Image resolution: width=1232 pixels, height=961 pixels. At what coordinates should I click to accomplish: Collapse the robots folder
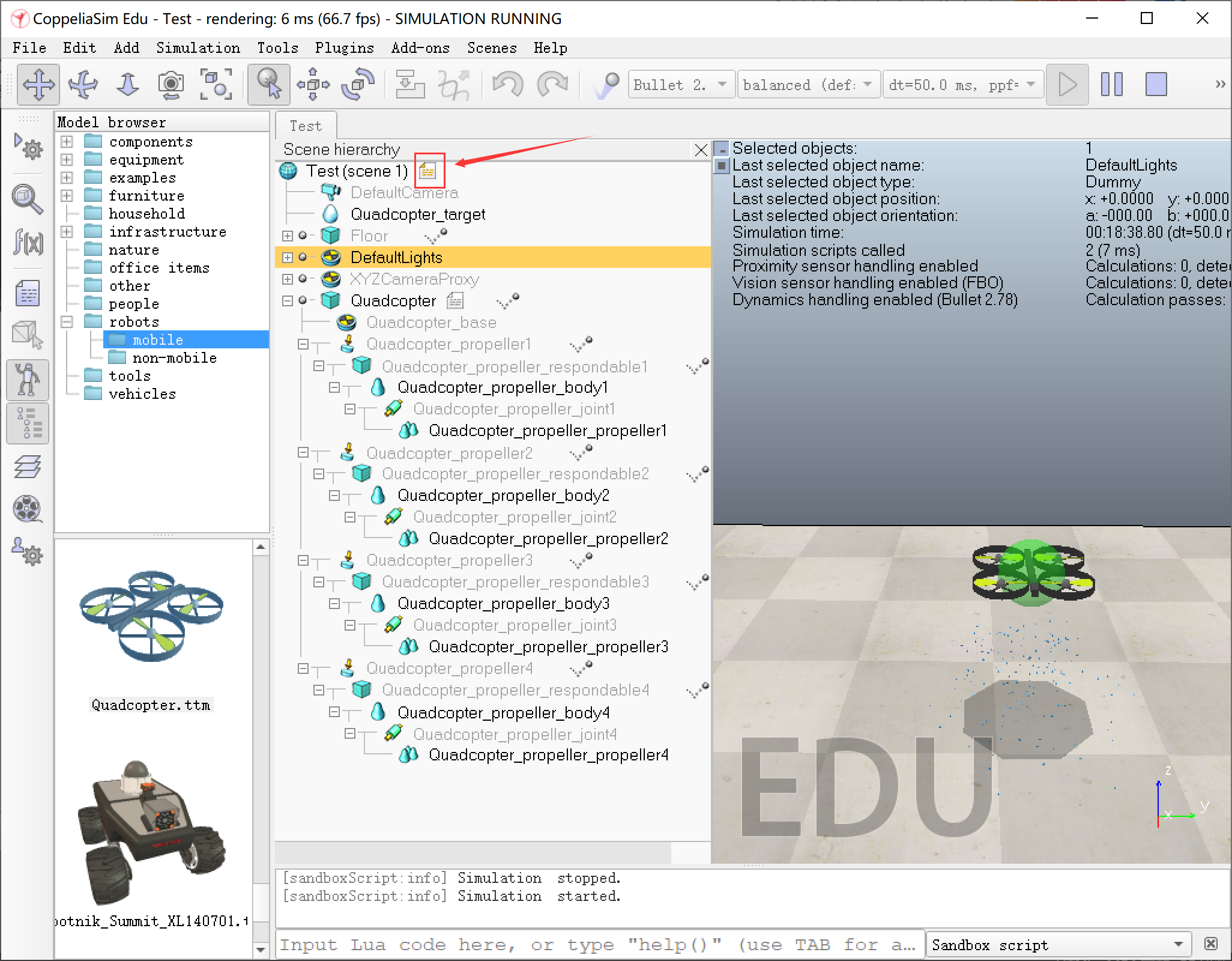[x=67, y=322]
